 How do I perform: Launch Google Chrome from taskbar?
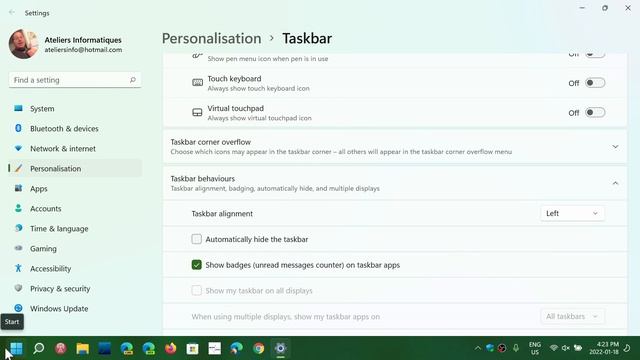coord(258,348)
